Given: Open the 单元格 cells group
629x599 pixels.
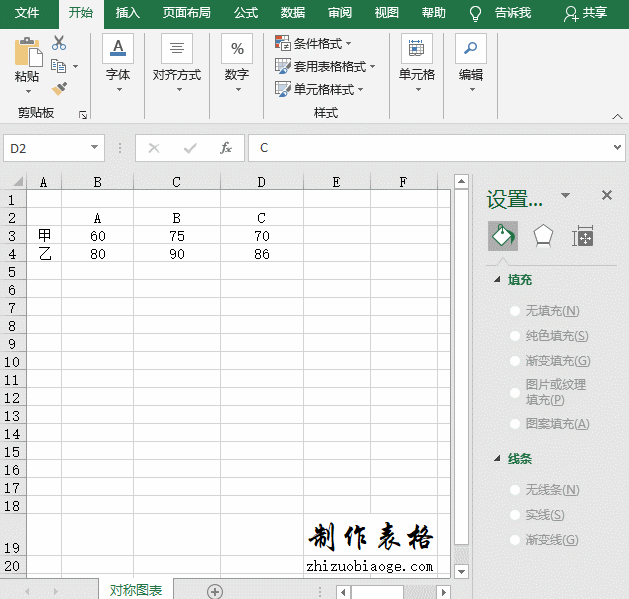Looking at the screenshot, I should [417, 63].
